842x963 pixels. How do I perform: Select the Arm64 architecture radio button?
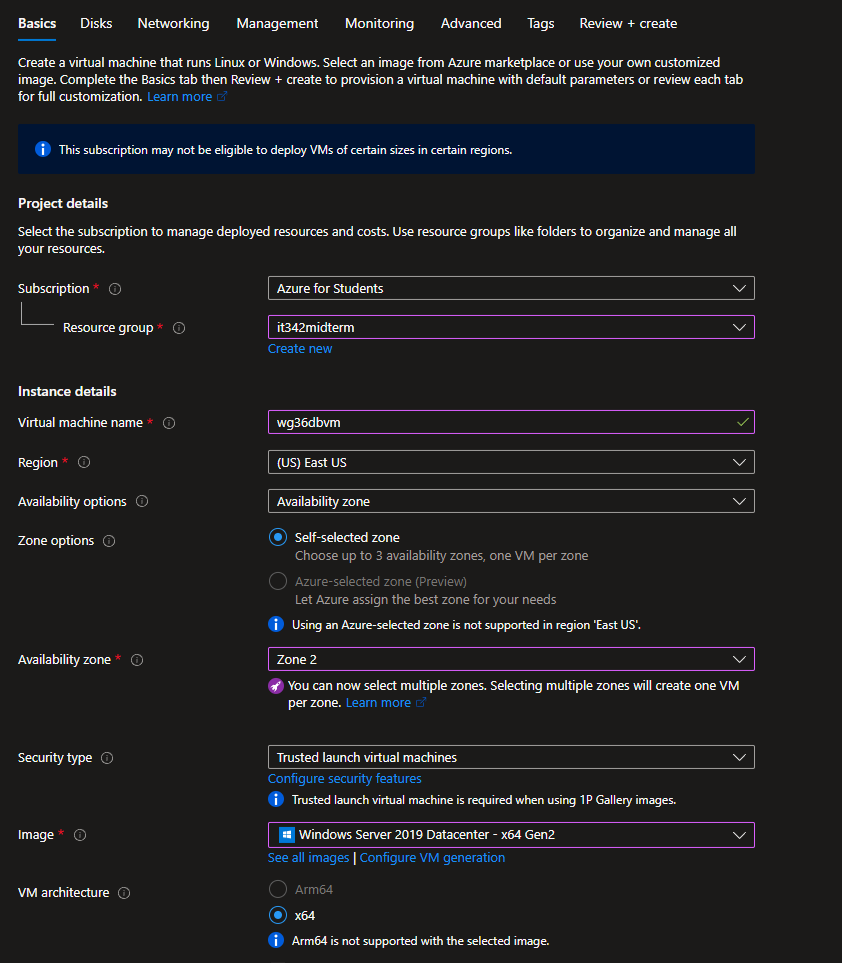pyautogui.click(x=278, y=889)
